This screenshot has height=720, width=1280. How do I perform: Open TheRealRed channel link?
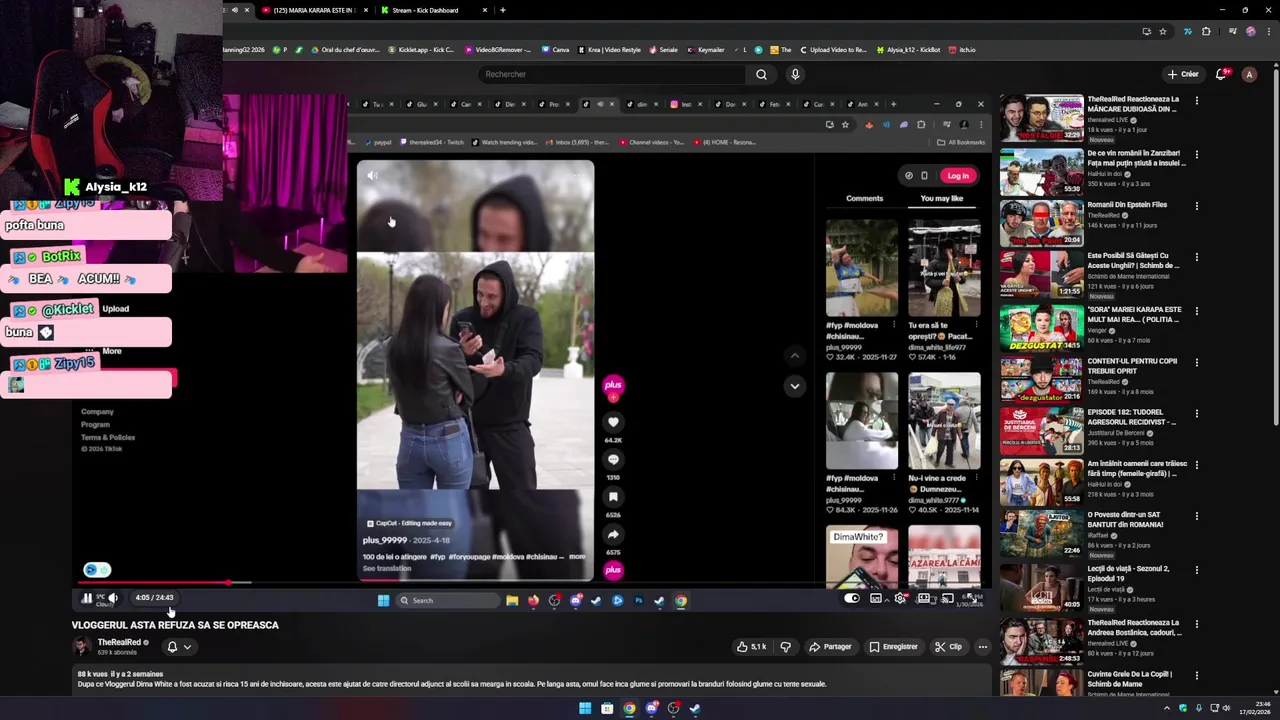pyautogui.click(x=119, y=642)
